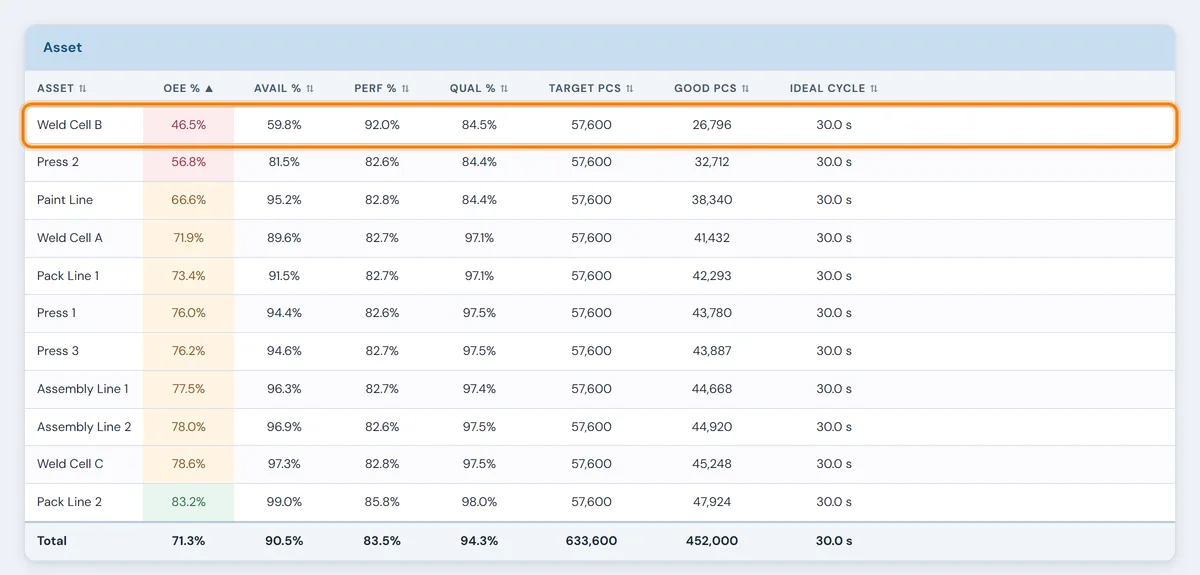Click the 44,668 good pieces cell
1200x575 pixels.
point(712,389)
